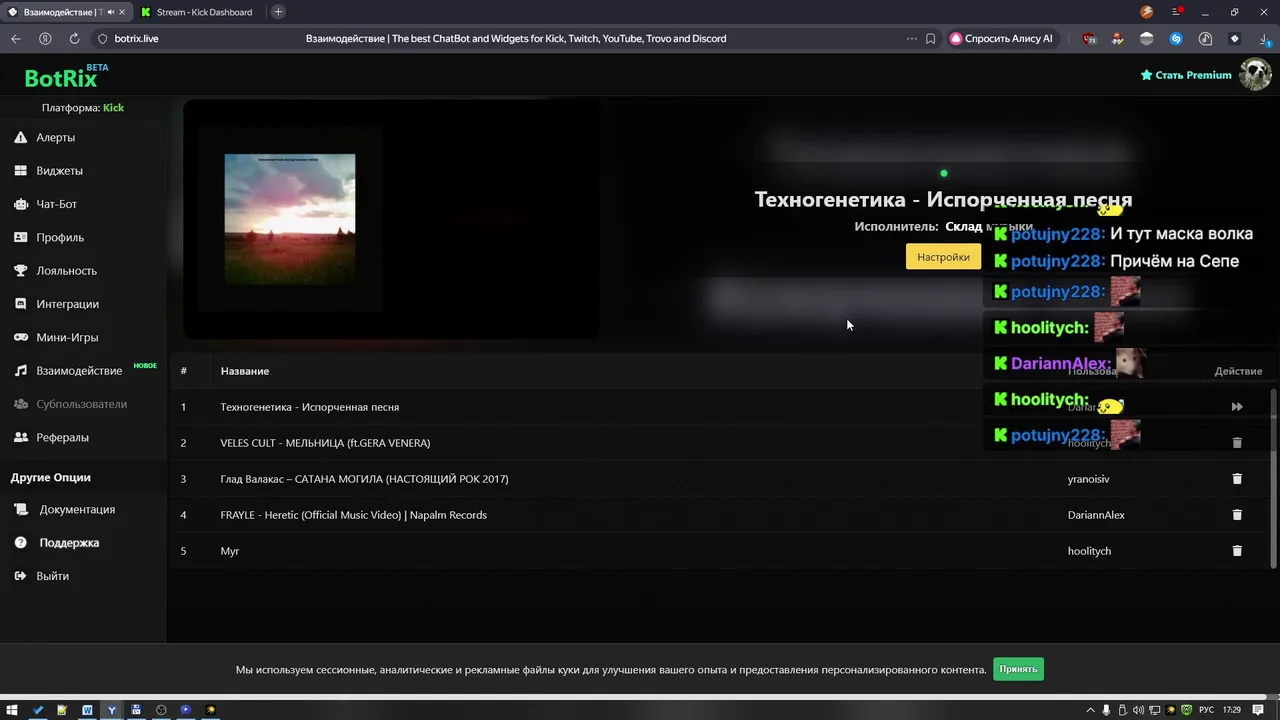Click the Документация book icon

coord(21,509)
